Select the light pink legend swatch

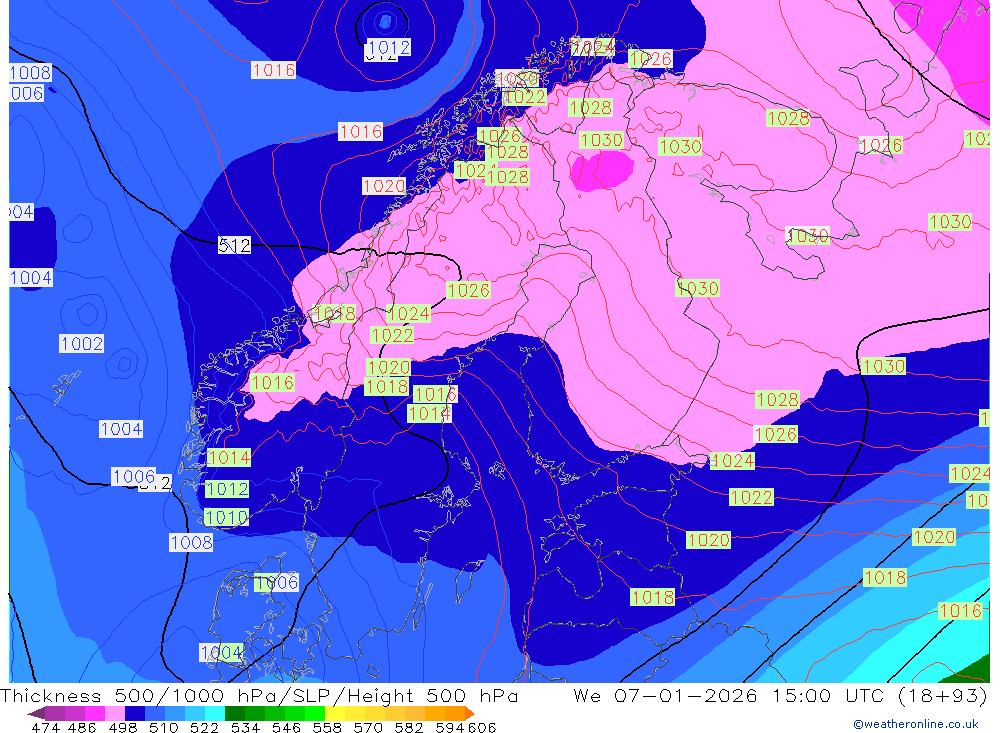115,713
